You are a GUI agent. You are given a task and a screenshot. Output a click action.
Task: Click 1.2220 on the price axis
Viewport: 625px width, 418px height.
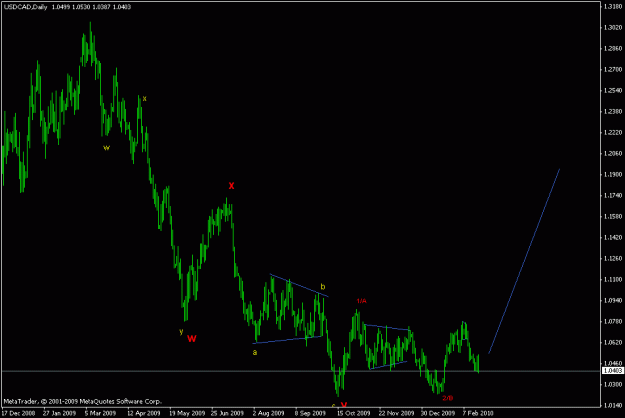(x=613, y=132)
